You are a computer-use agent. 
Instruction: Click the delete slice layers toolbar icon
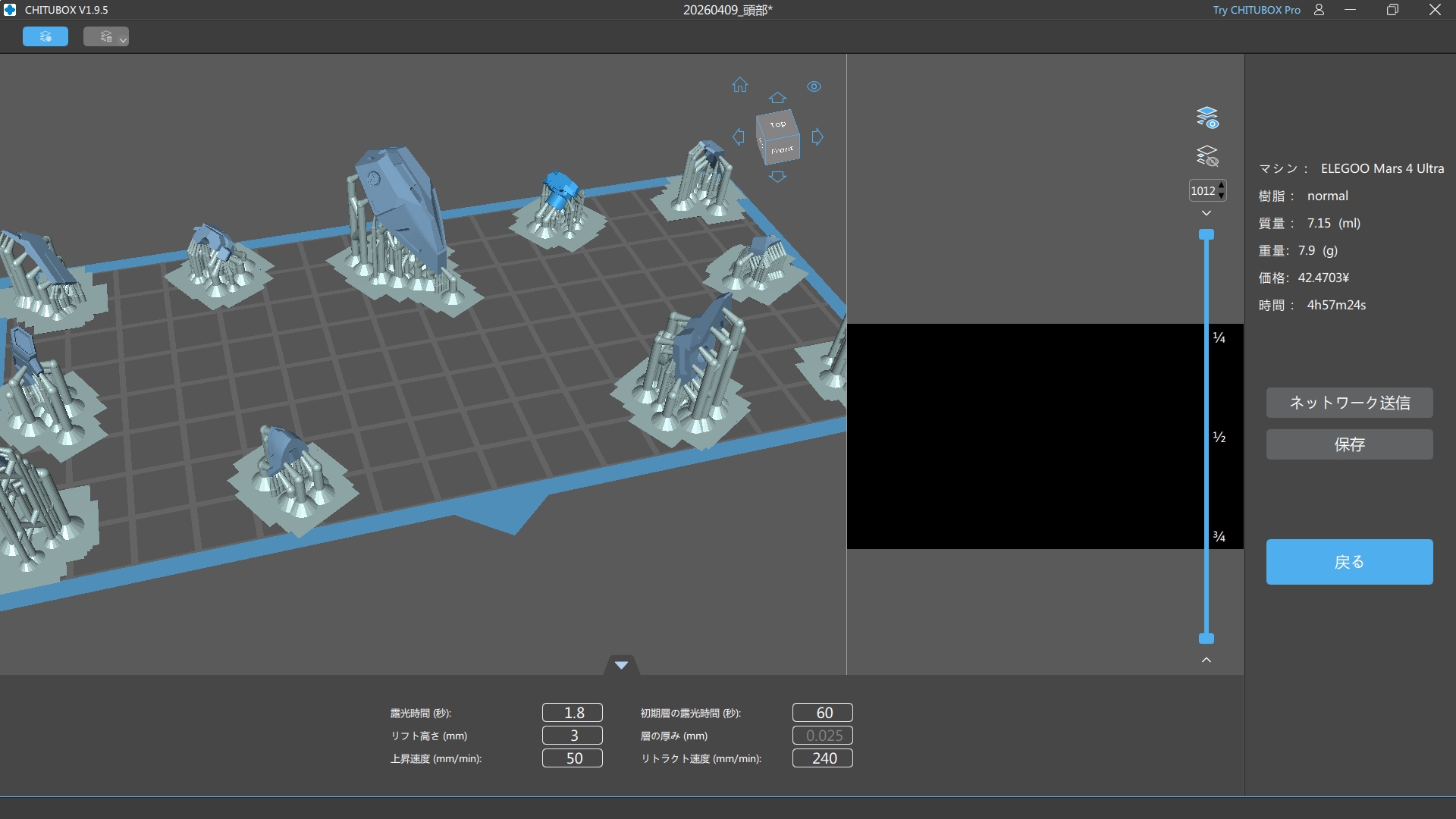(x=105, y=36)
